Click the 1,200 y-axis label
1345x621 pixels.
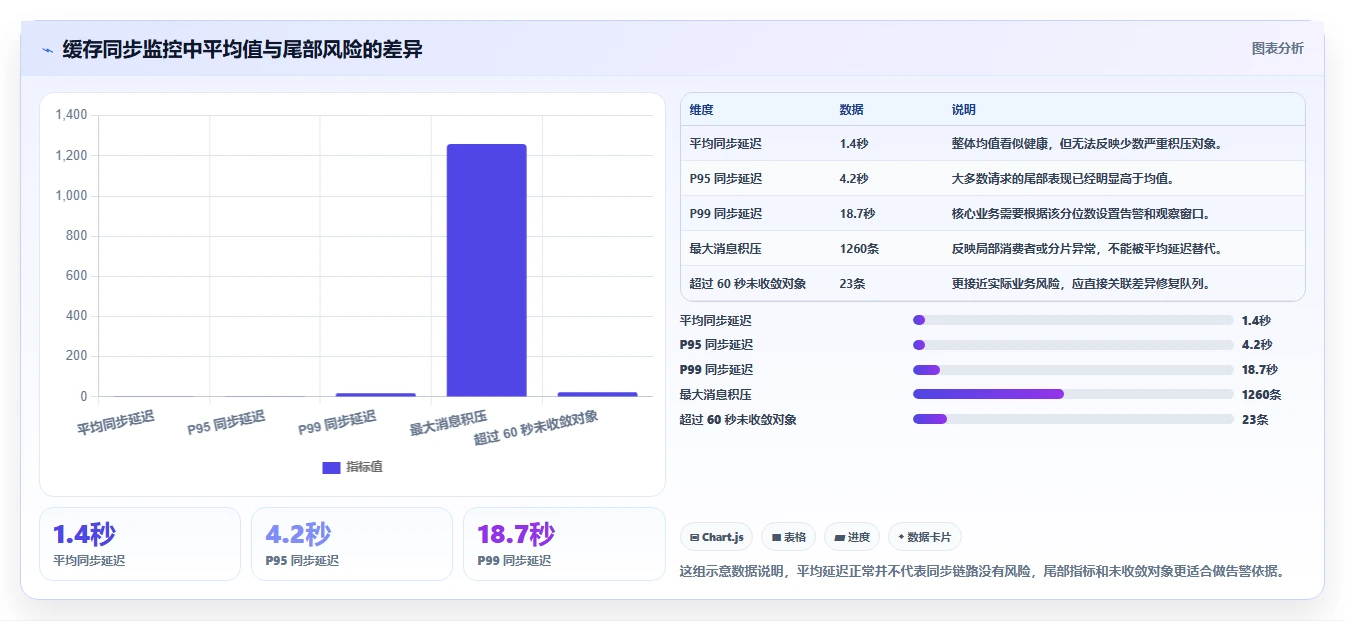tap(71, 156)
